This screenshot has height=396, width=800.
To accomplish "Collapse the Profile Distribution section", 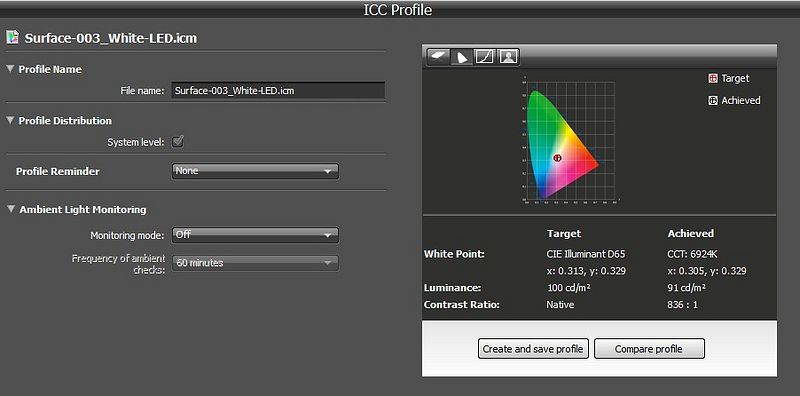I will click(10, 120).
